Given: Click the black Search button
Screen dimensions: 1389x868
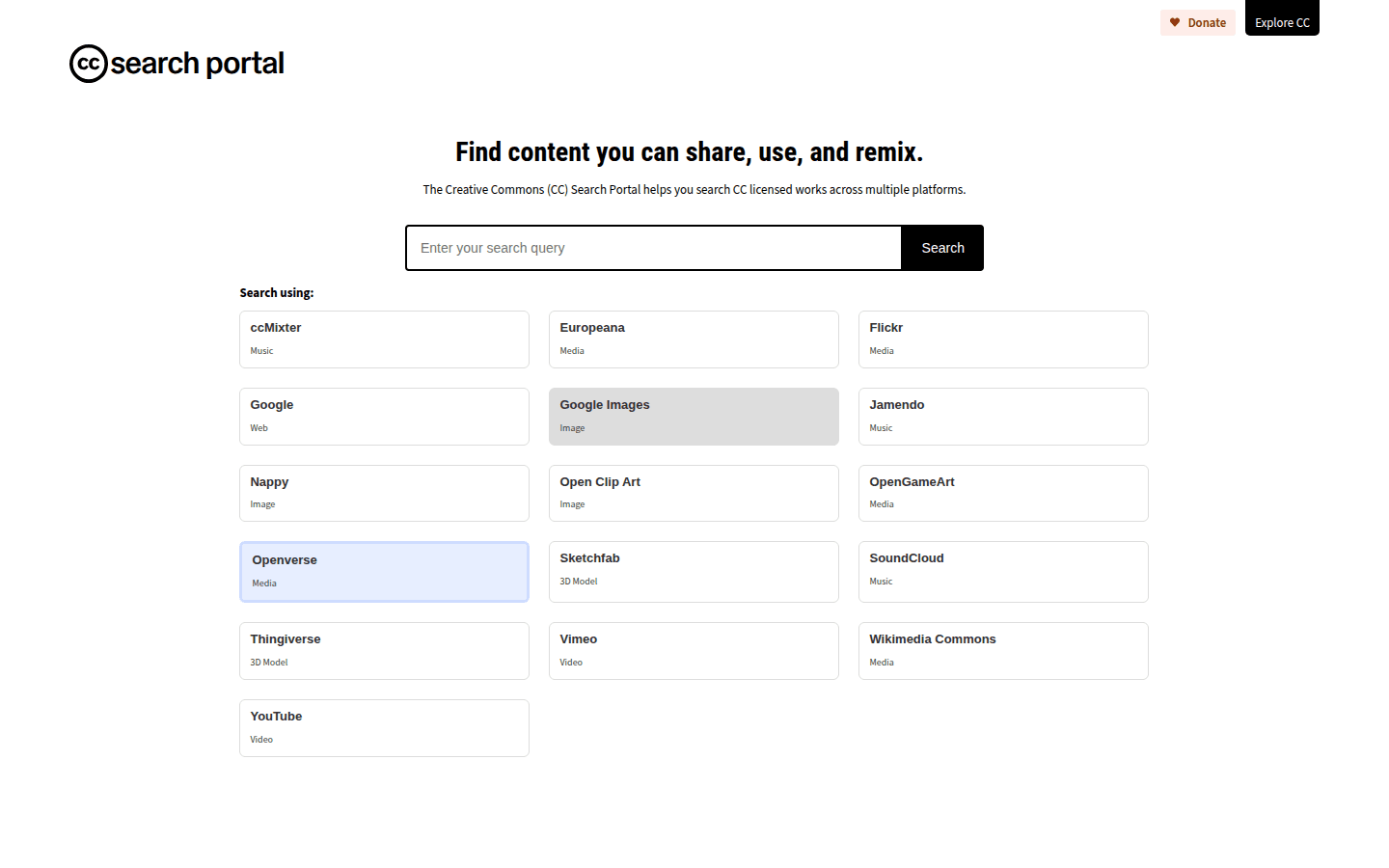Looking at the screenshot, I should pyautogui.click(x=942, y=248).
